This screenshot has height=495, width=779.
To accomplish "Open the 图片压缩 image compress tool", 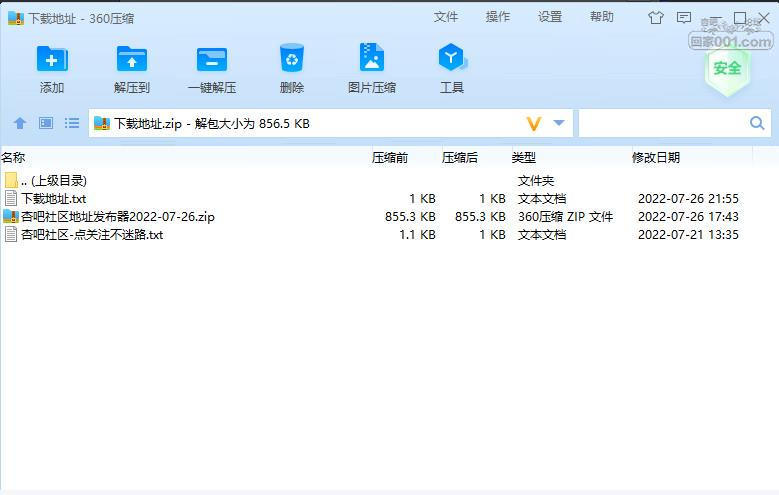I will [372, 58].
